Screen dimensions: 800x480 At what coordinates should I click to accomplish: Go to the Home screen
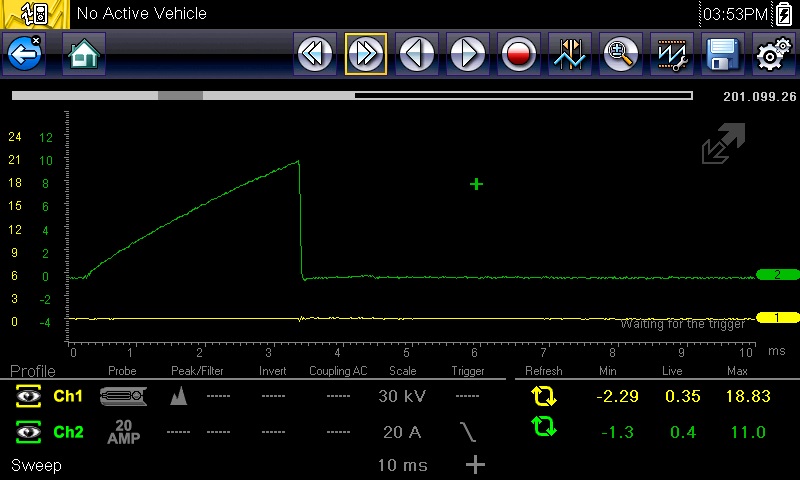84,54
